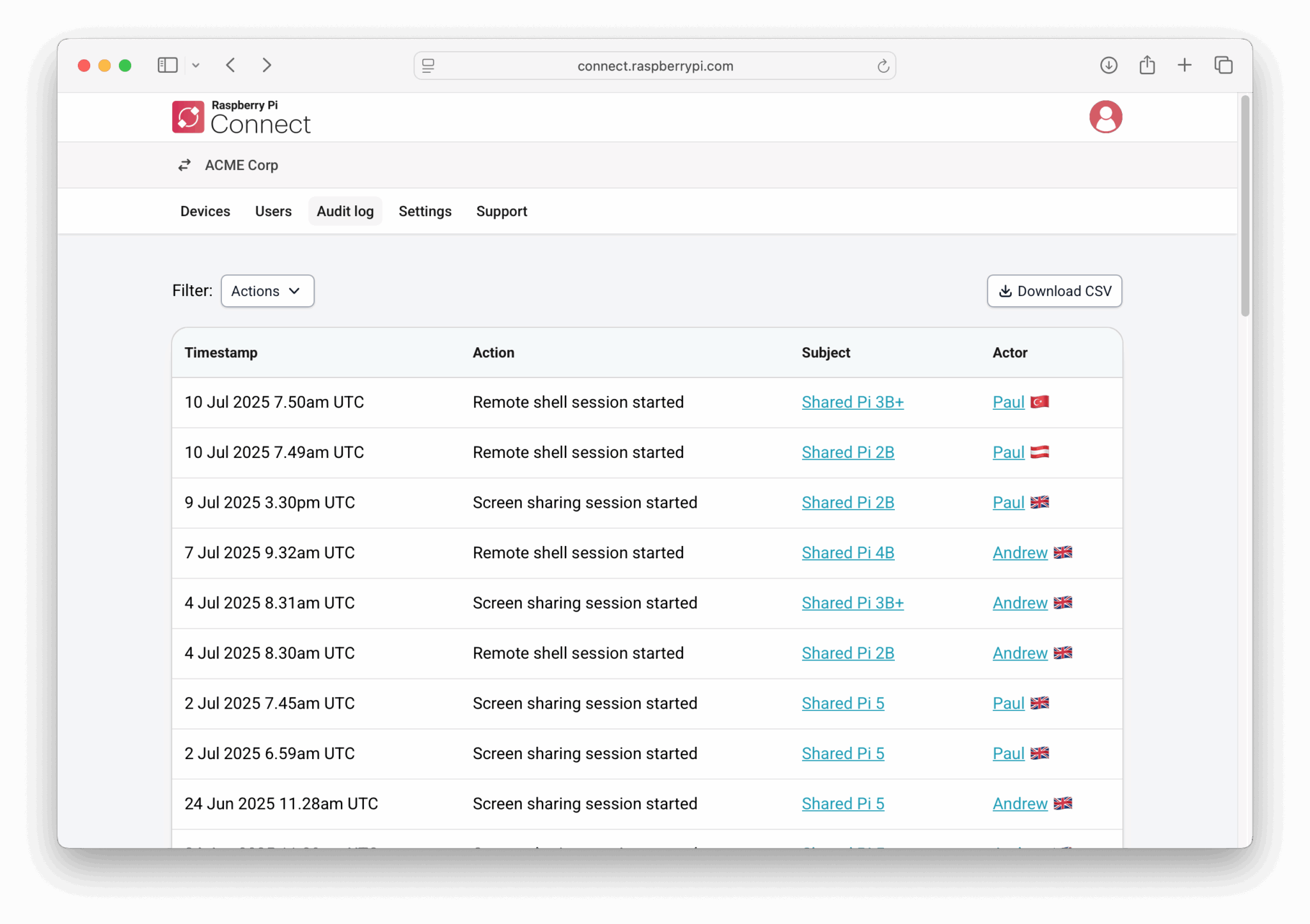Open the browser share icon
The width and height of the screenshot is (1310, 924).
1147,65
